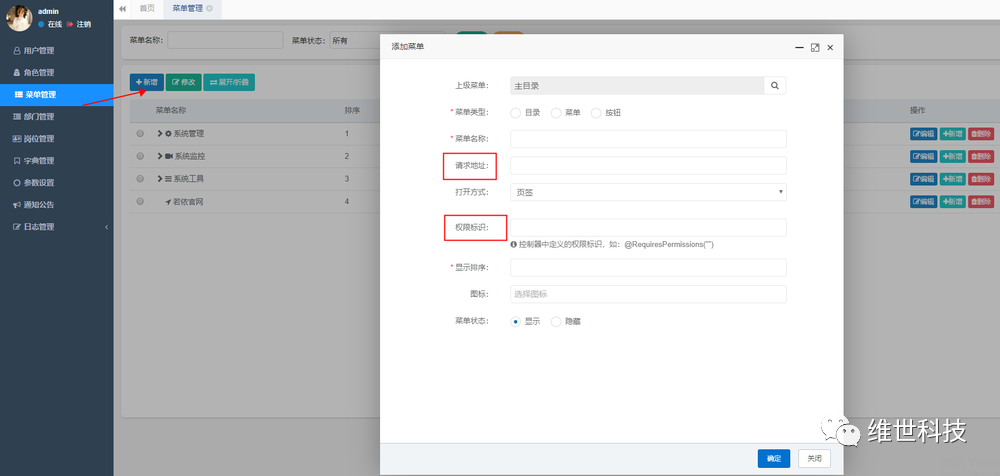Viewport: 1000px width, 476px height.
Task: Click the dialog 菜单名称 input
Action: coord(648,138)
